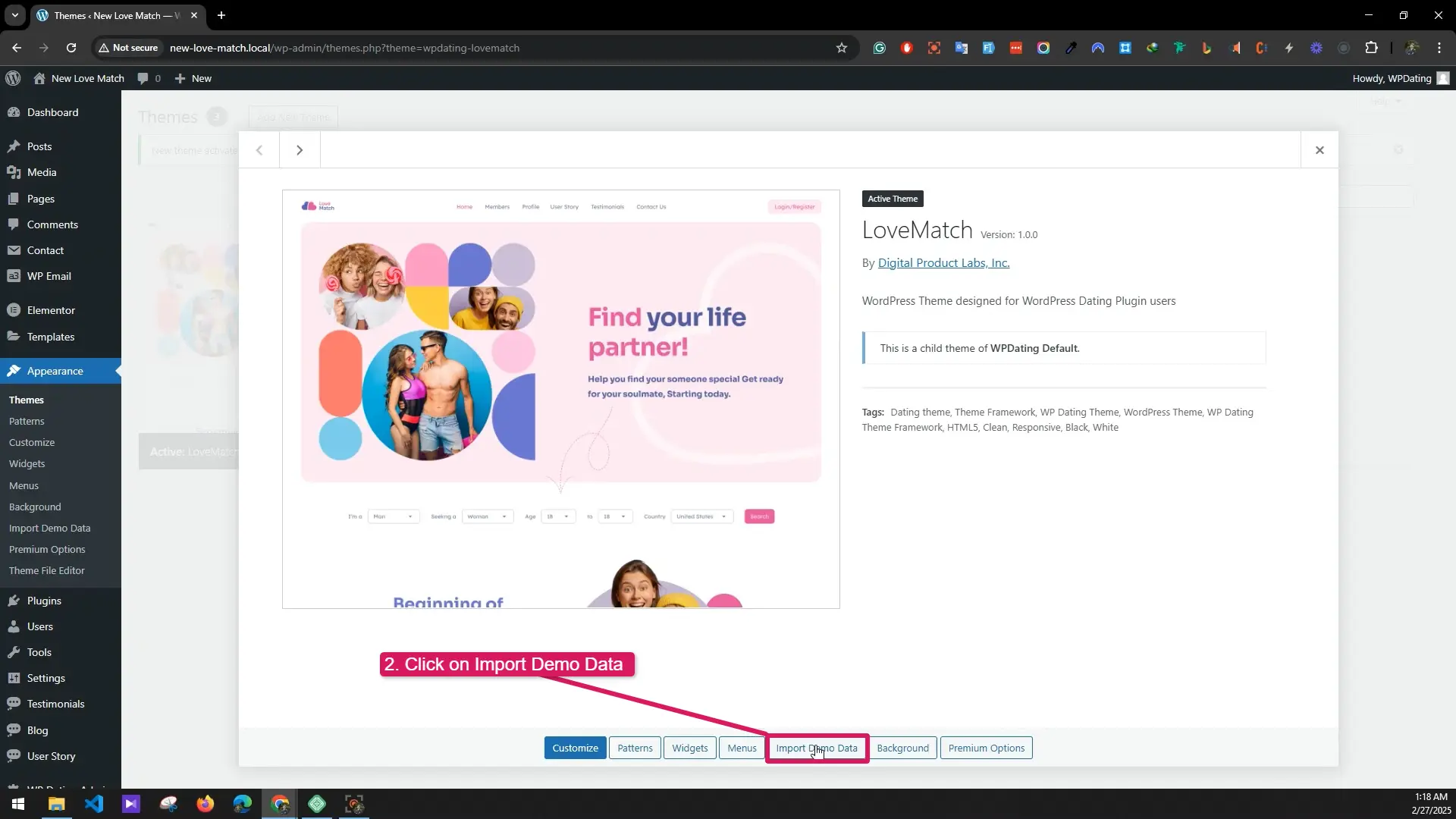Open Background submenu item in sidebar
The width and height of the screenshot is (1456, 819).
click(35, 507)
